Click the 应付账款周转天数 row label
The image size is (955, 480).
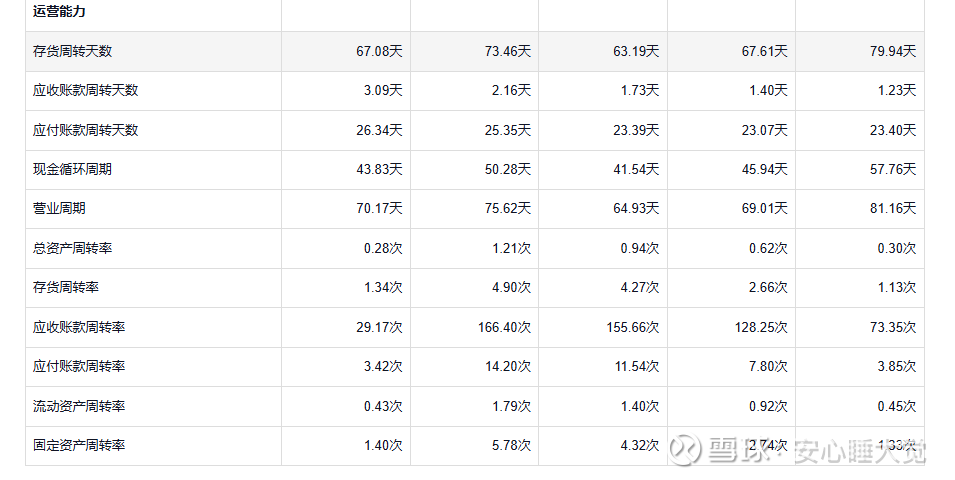pos(86,130)
